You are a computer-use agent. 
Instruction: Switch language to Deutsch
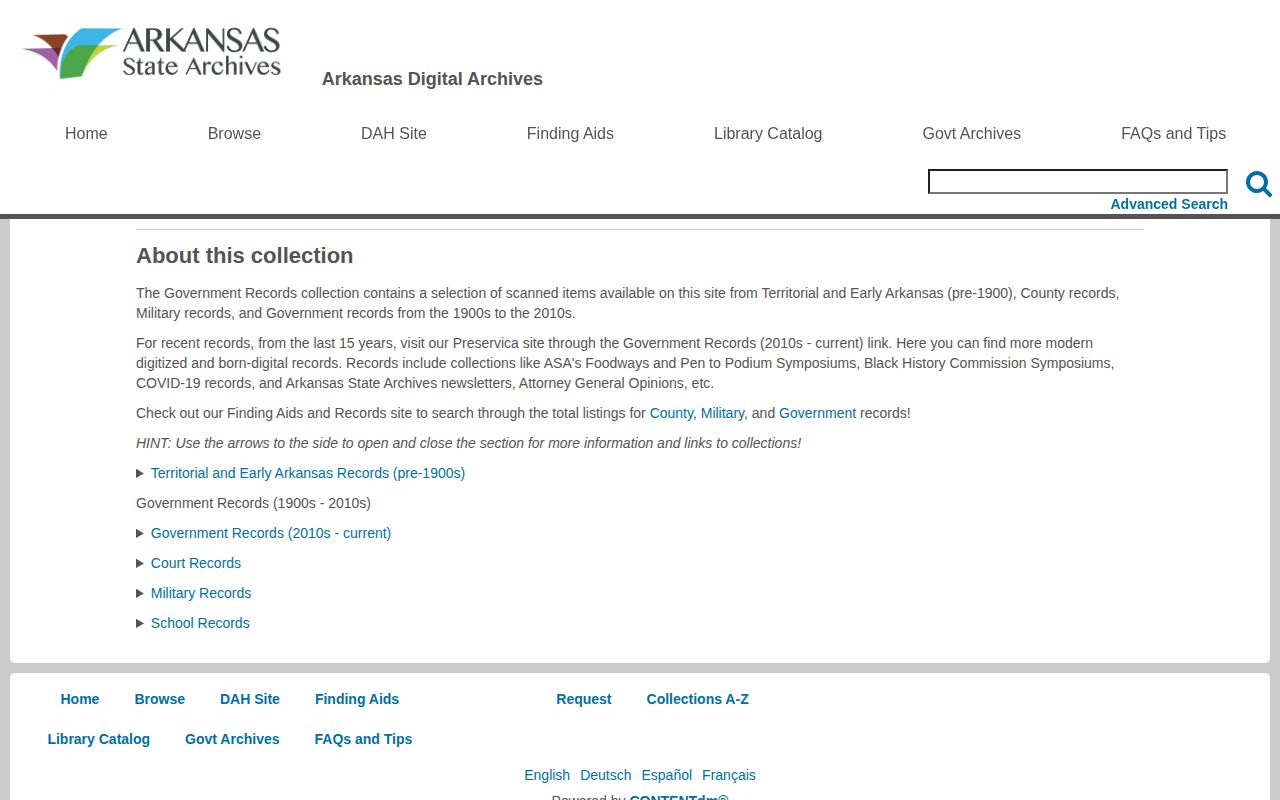point(606,775)
